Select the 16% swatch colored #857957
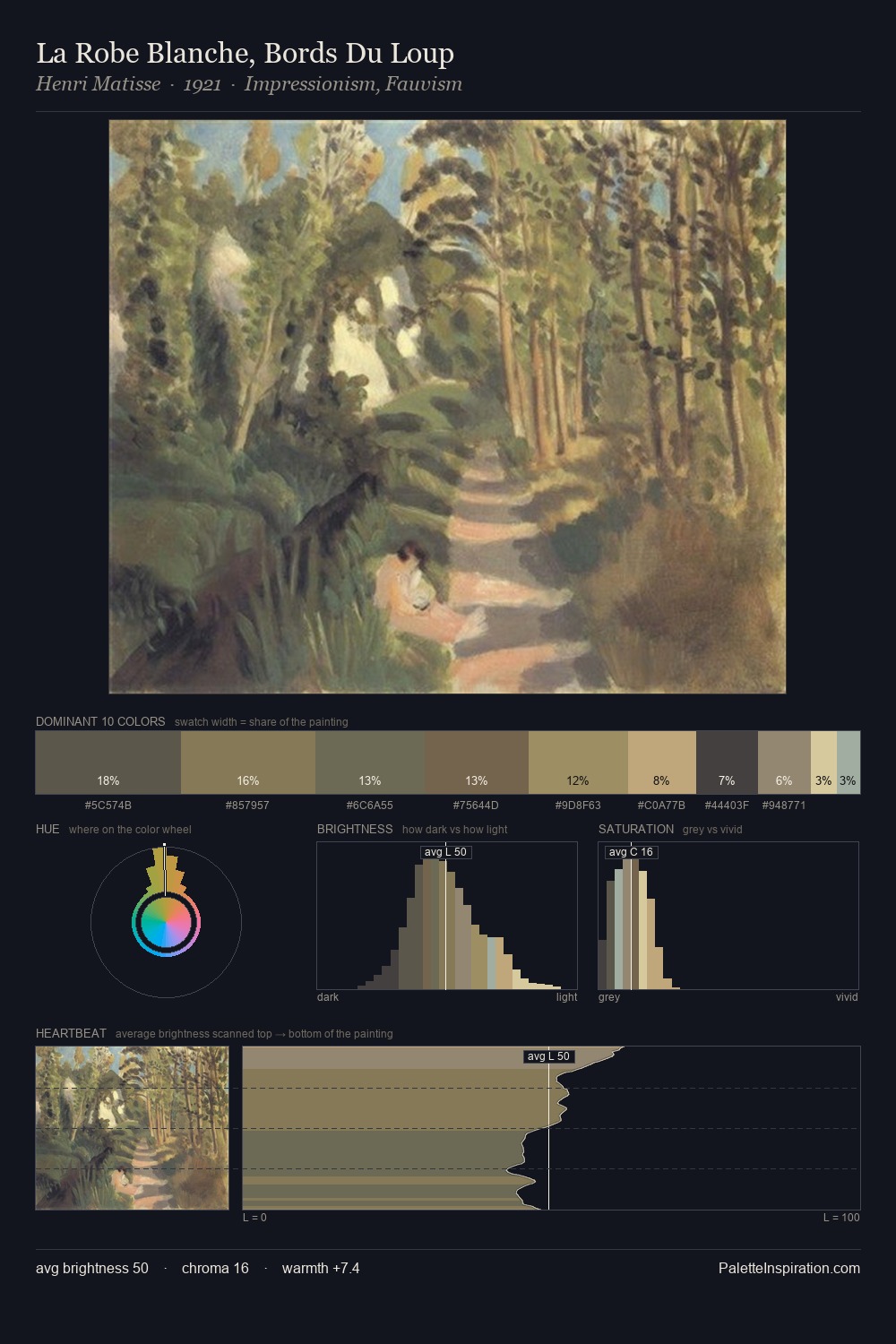 coord(248,762)
